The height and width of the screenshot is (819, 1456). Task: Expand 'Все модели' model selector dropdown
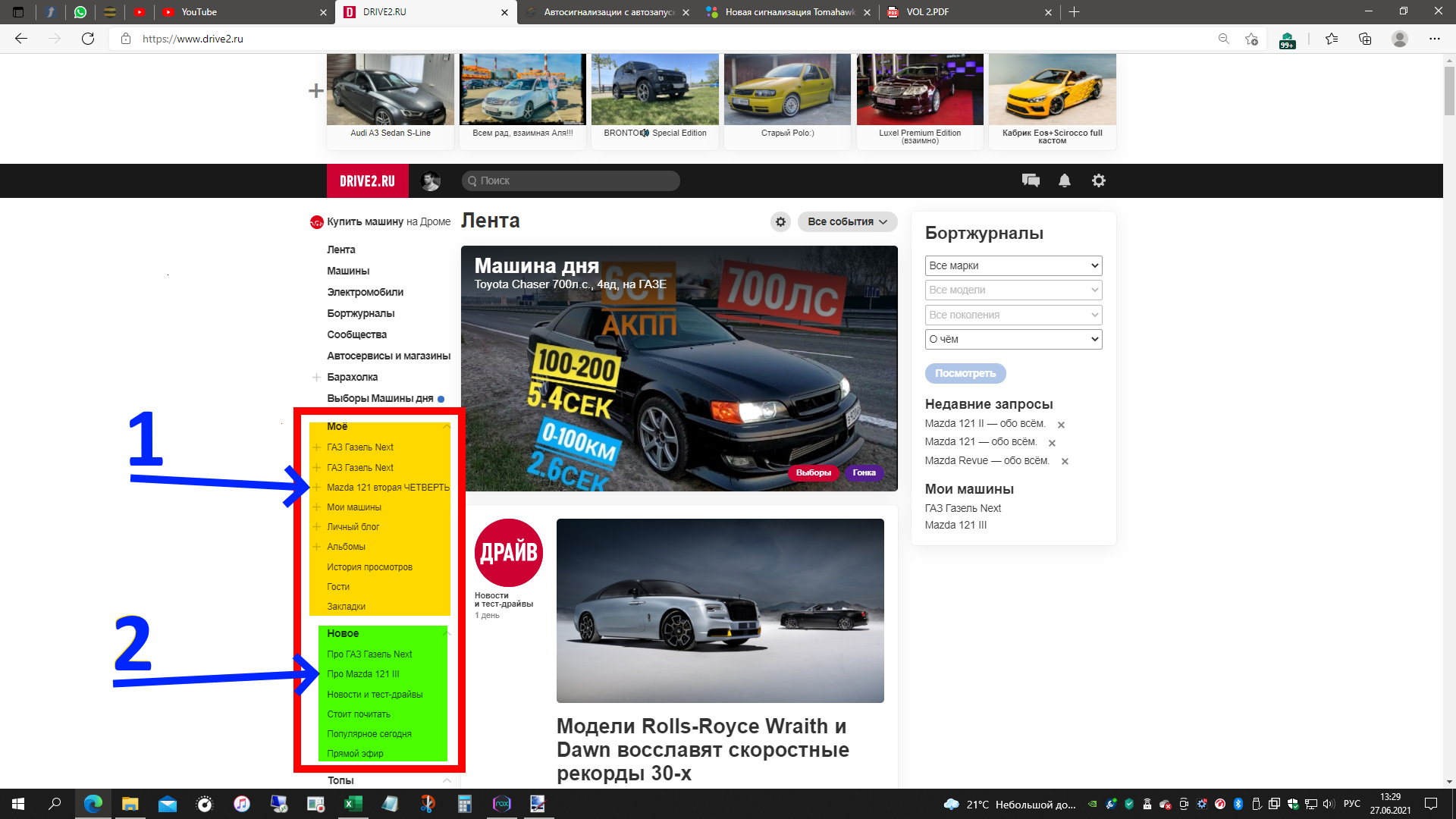pos(1012,289)
